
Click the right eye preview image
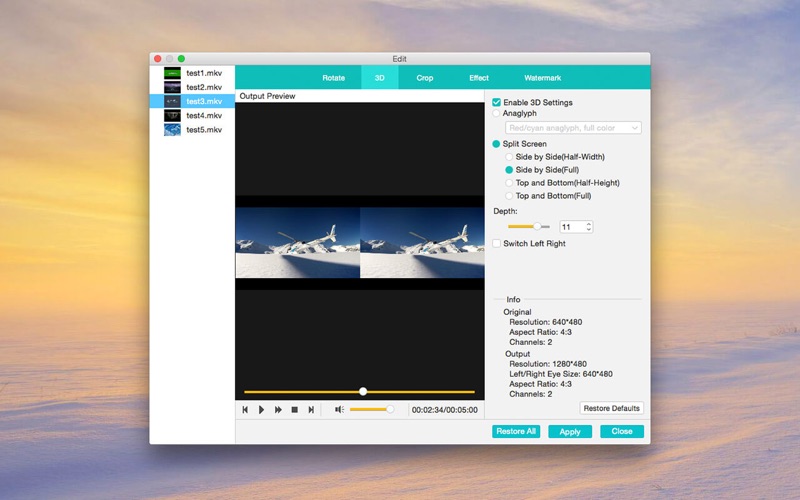[422, 242]
